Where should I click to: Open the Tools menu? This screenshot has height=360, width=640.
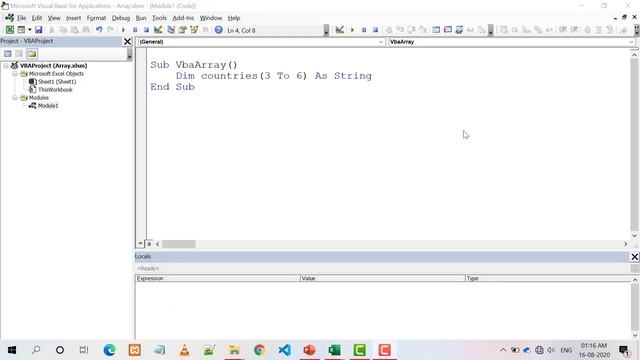point(159,18)
